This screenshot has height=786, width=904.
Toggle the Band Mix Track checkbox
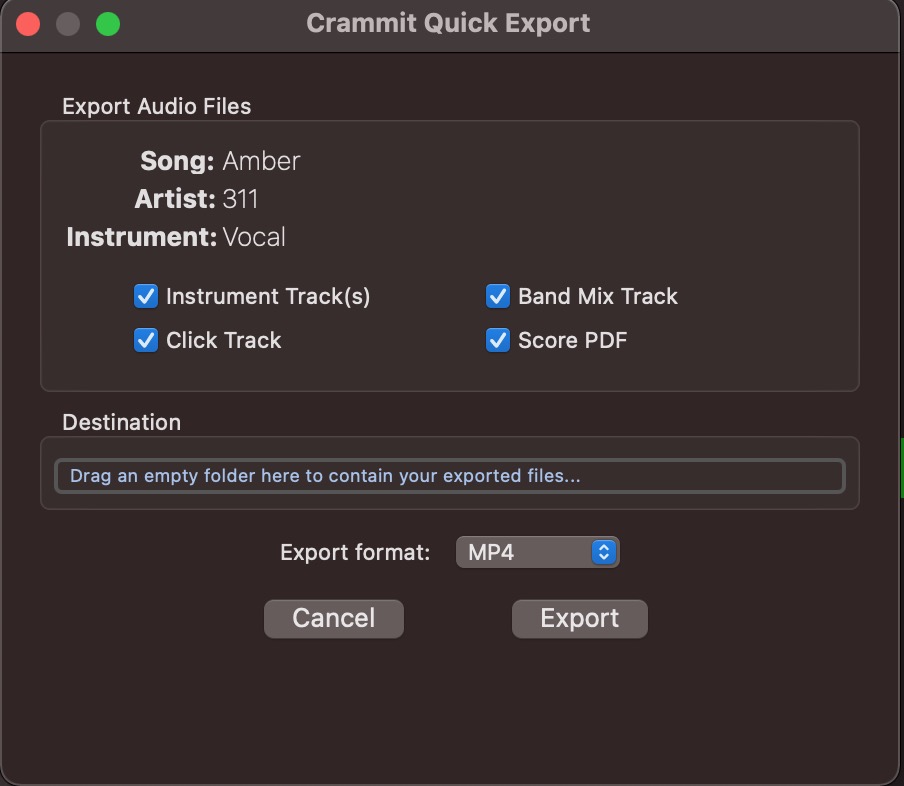click(x=498, y=296)
